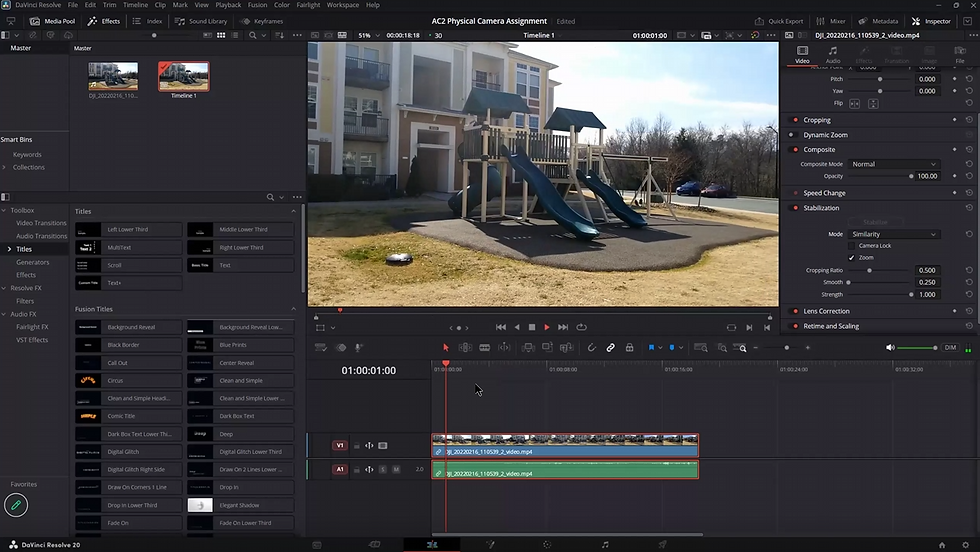
Task: Add a blue marker on the timeline
Action: [672, 348]
